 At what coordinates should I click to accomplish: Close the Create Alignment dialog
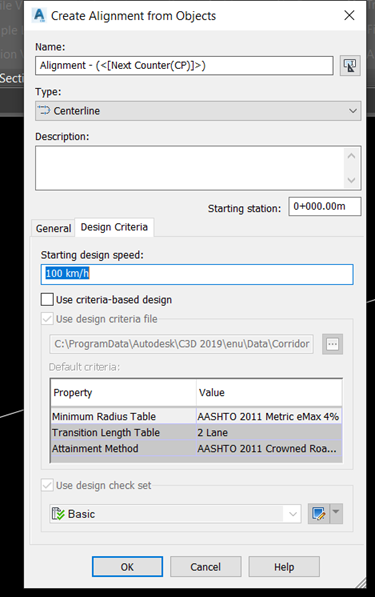coord(349,16)
